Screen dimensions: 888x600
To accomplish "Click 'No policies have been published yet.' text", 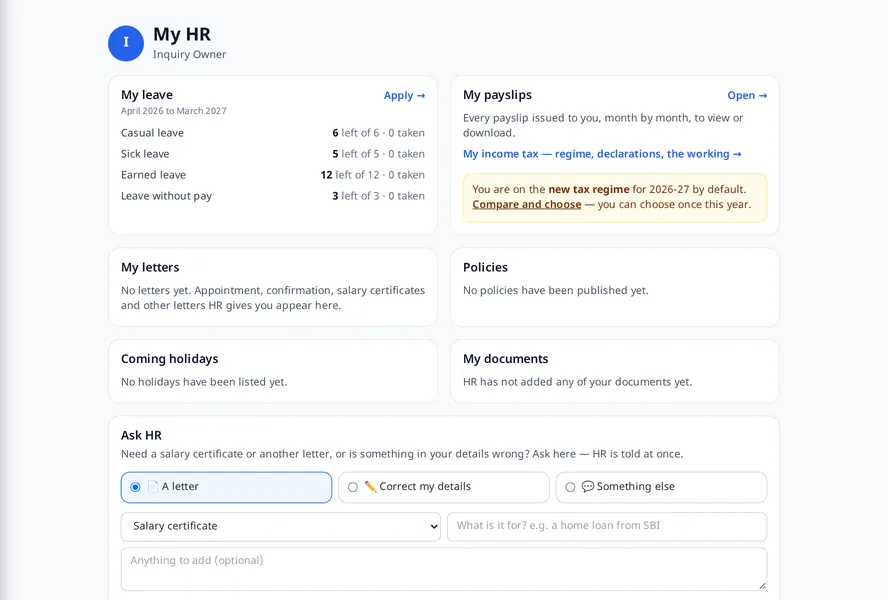I will click(556, 290).
